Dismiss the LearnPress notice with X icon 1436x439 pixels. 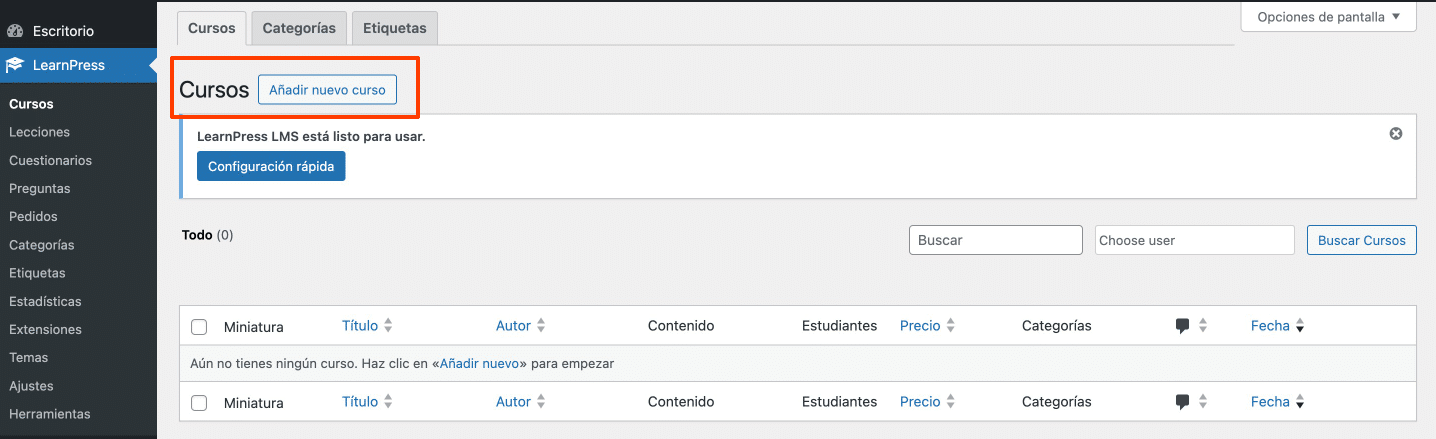tap(1396, 134)
